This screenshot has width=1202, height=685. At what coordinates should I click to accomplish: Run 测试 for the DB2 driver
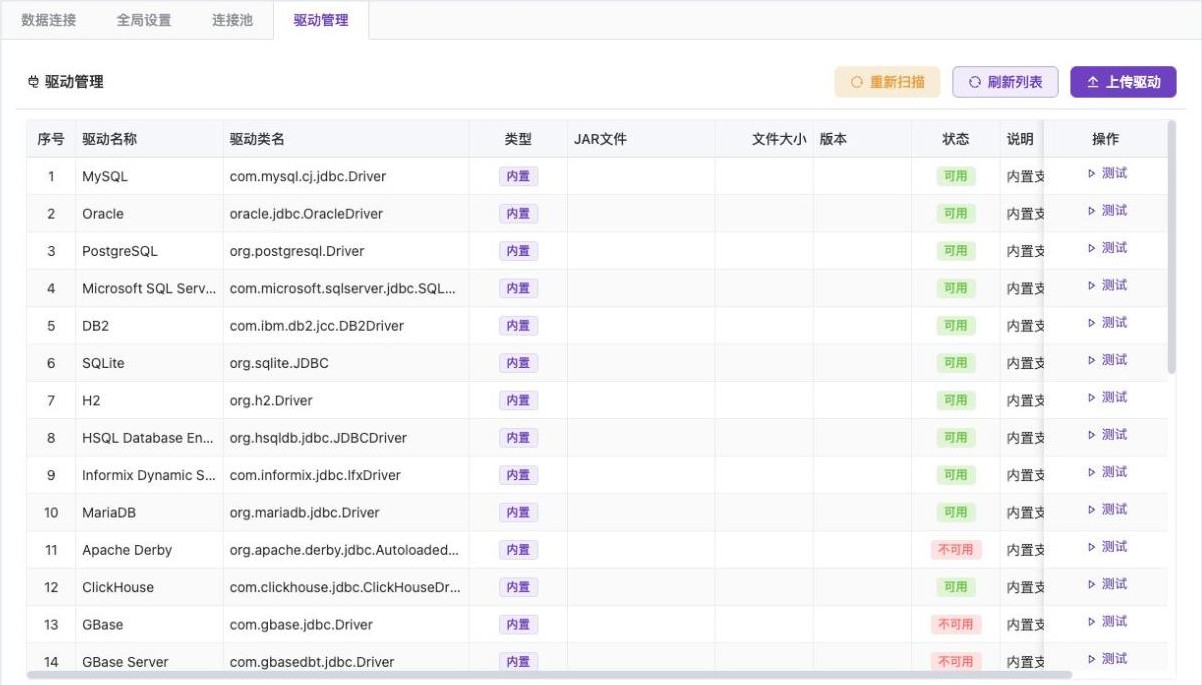pos(1107,323)
